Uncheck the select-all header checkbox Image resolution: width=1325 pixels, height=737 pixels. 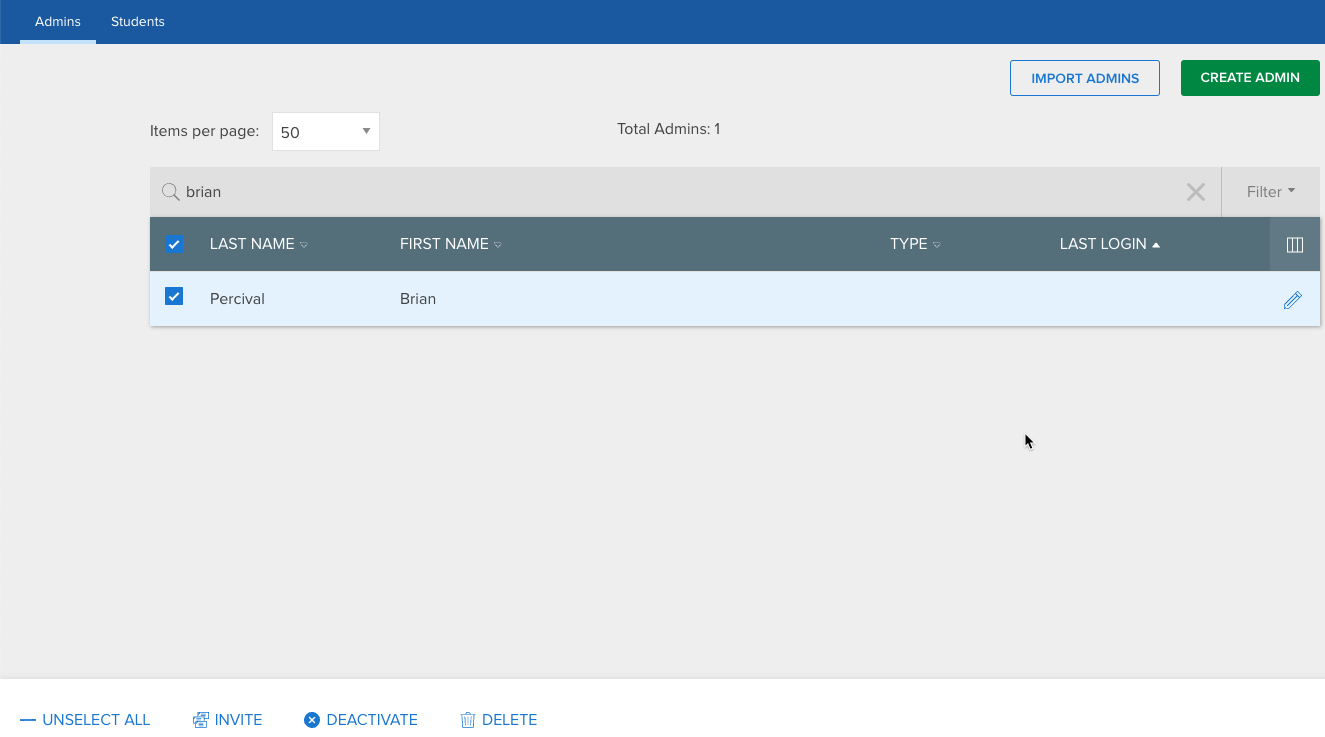[174, 244]
